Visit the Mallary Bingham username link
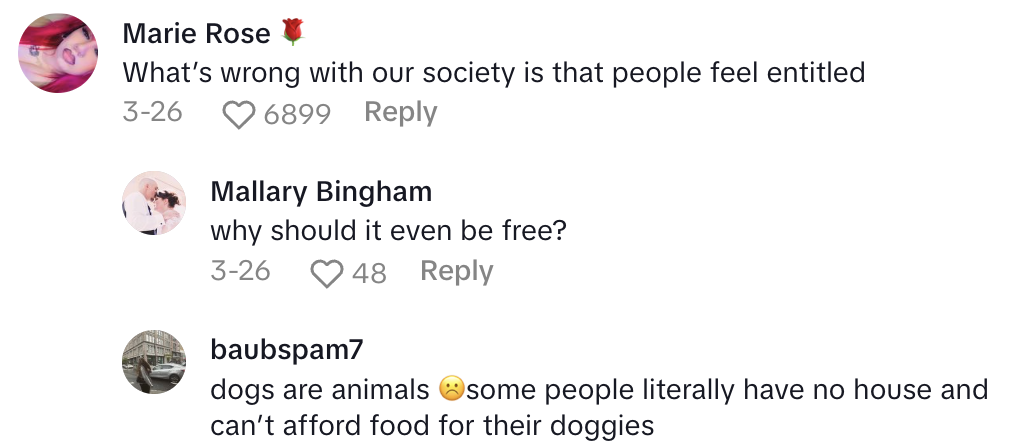1010x448 pixels. pyautogui.click(x=321, y=192)
